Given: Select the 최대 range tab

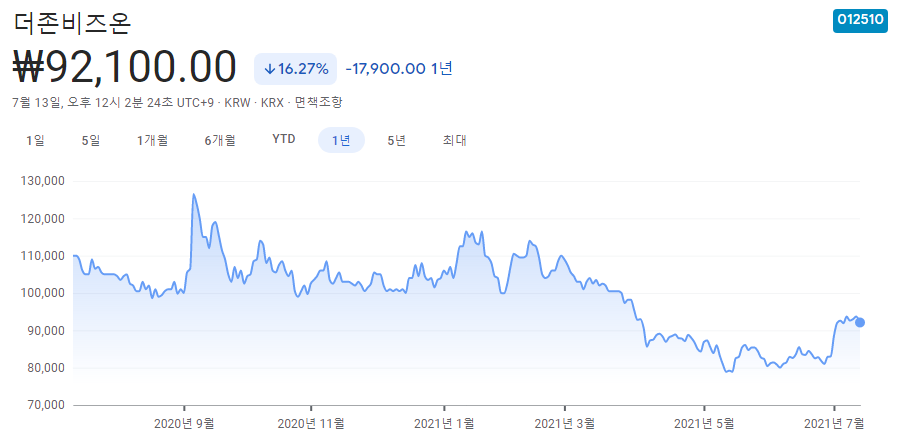Looking at the screenshot, I should coord(455,140).
